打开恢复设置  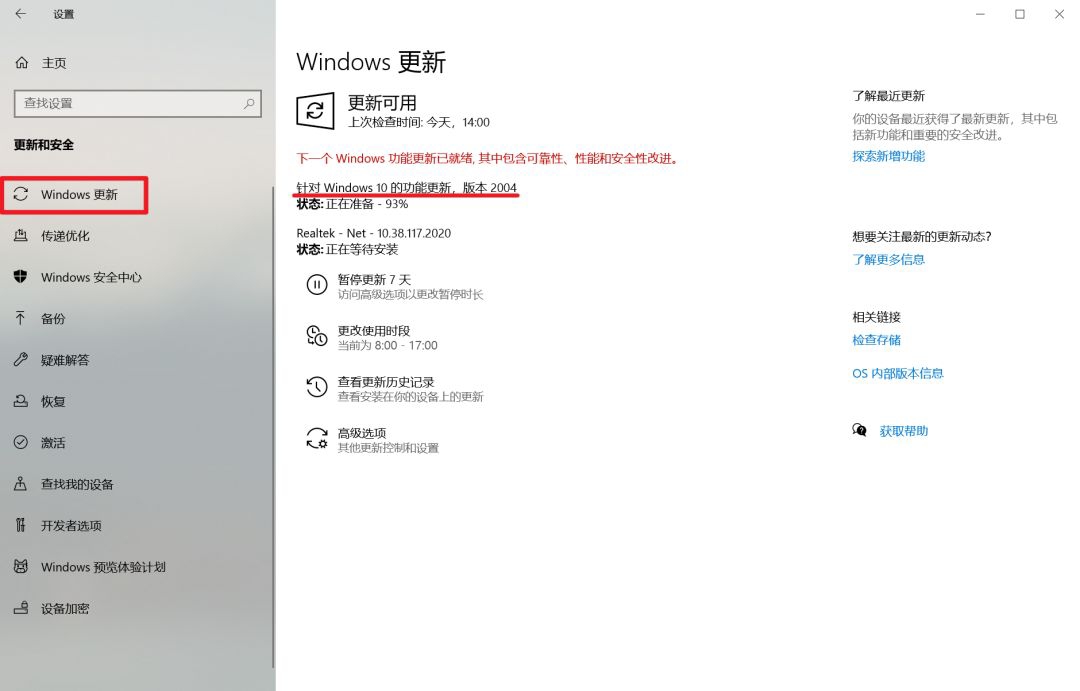58,401
